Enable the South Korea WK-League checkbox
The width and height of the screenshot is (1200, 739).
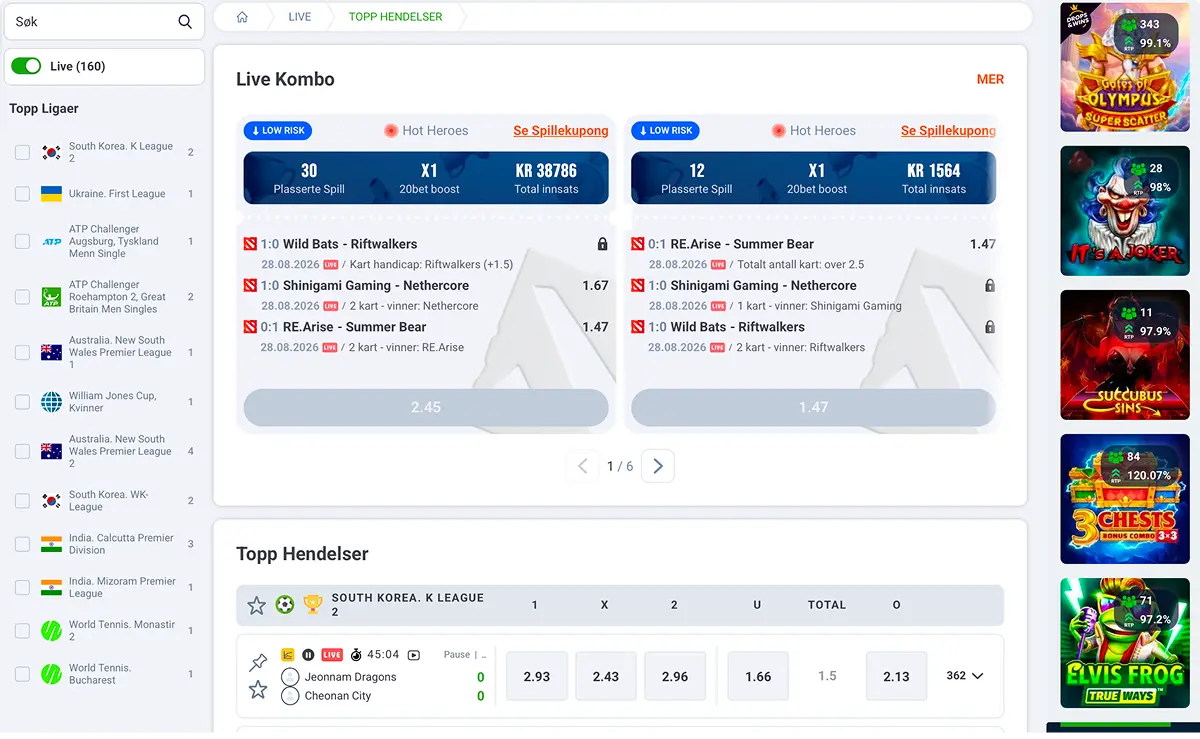click(x=22, y=501)
